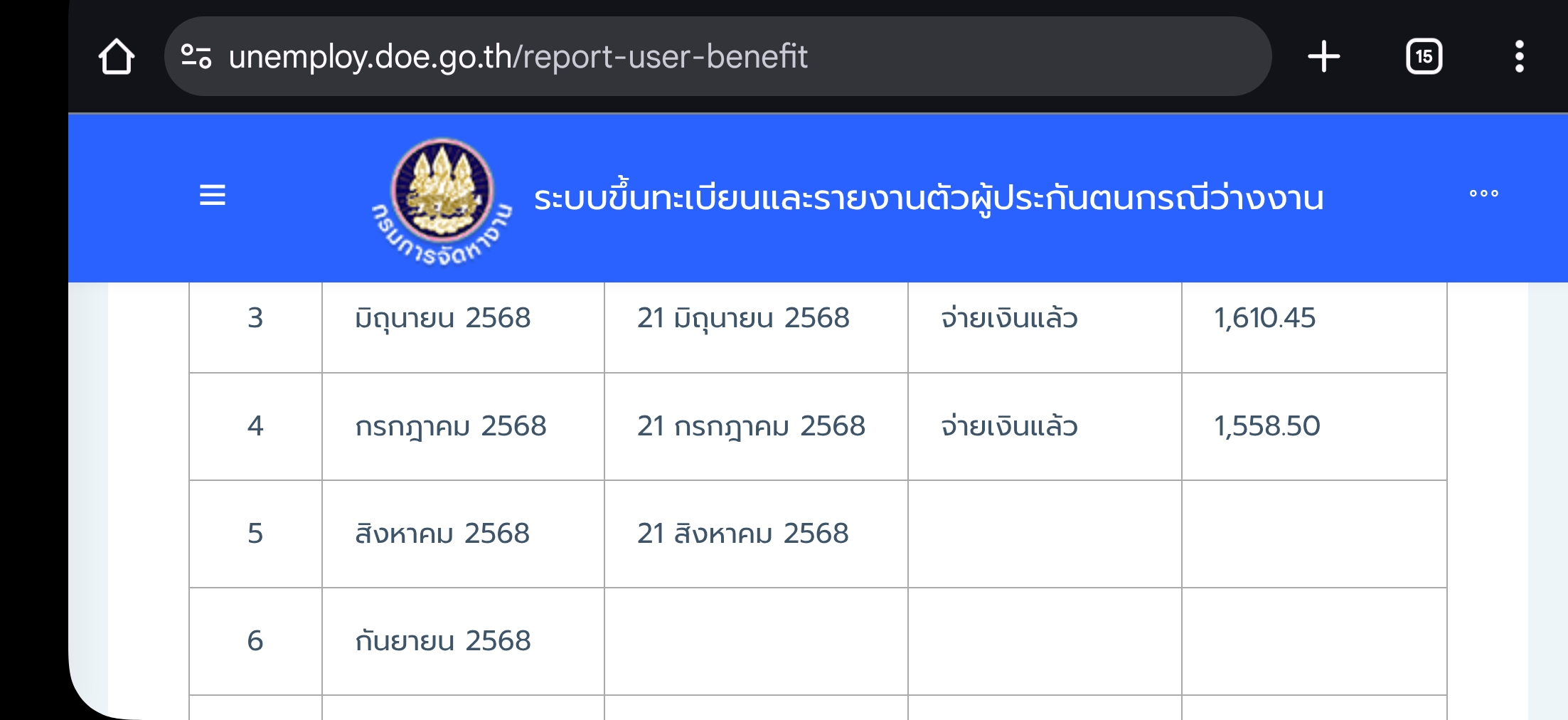Click the 1,558.50 amount cell
1568x720 pixels.
1314,426
